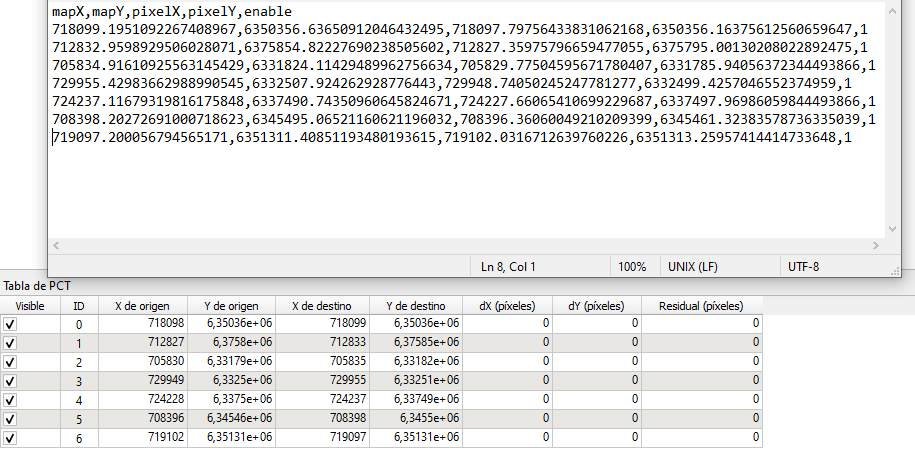
Task: Place cursor on line starting 719097.200056
Action: coord(452,138)
